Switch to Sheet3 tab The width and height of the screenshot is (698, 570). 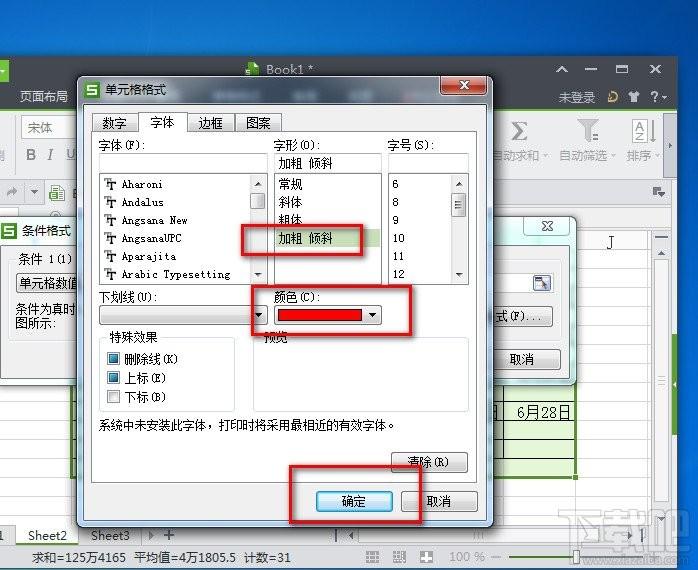tap(110, 535)
